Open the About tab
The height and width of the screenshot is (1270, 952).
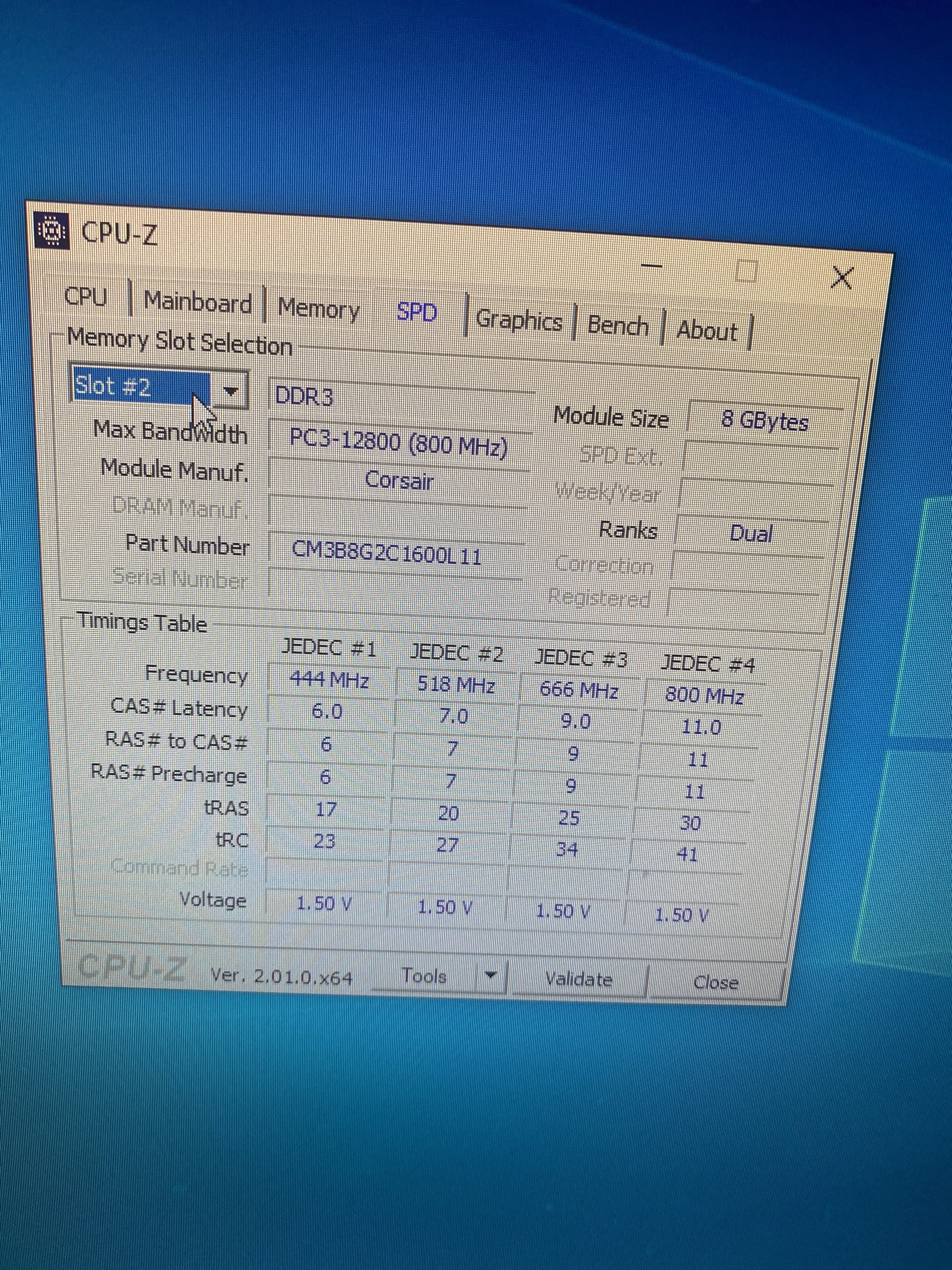pyautogui.click(x=707, y=331)
